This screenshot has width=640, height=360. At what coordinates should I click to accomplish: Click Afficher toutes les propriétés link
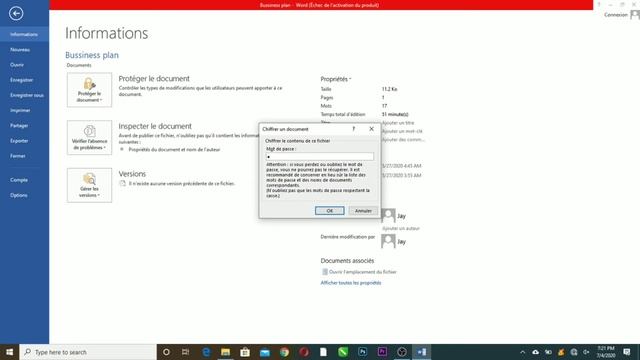[x=351, y=283]
